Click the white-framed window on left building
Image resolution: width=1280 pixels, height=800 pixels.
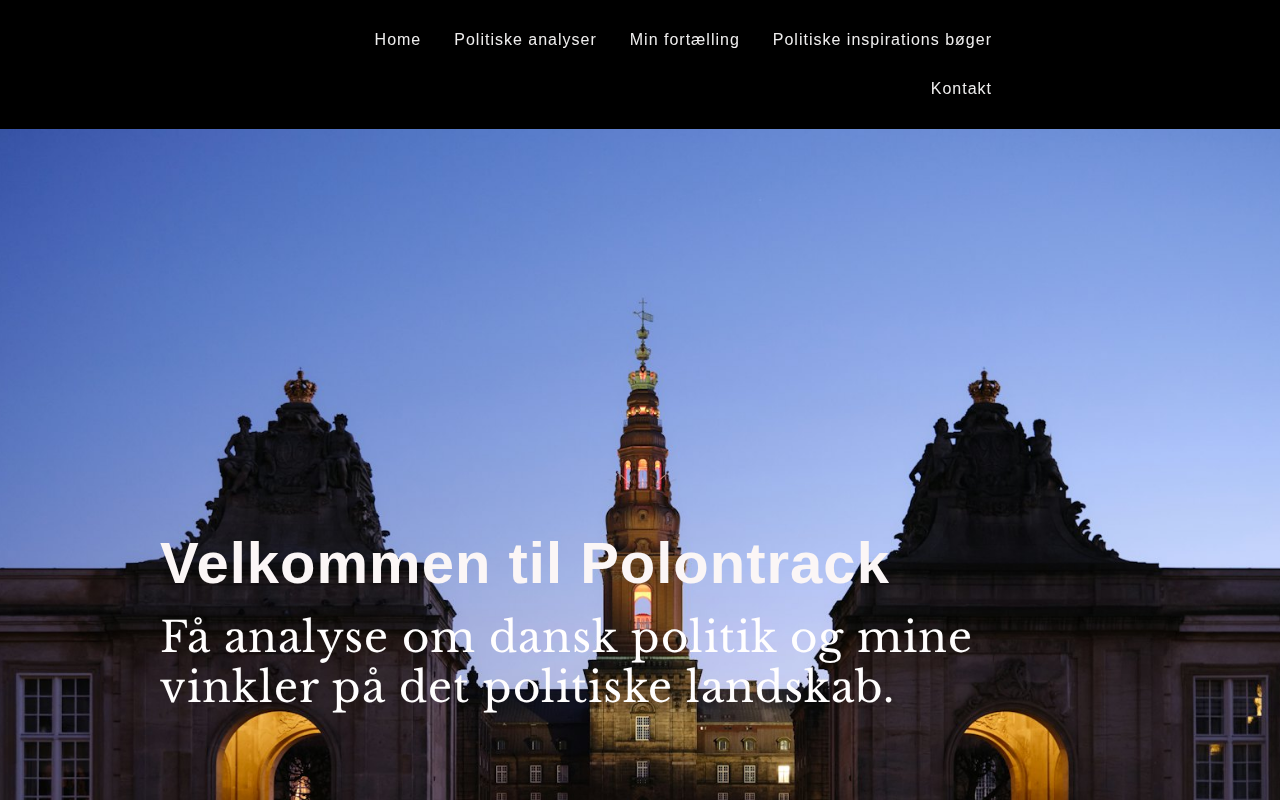pos(54,738)
